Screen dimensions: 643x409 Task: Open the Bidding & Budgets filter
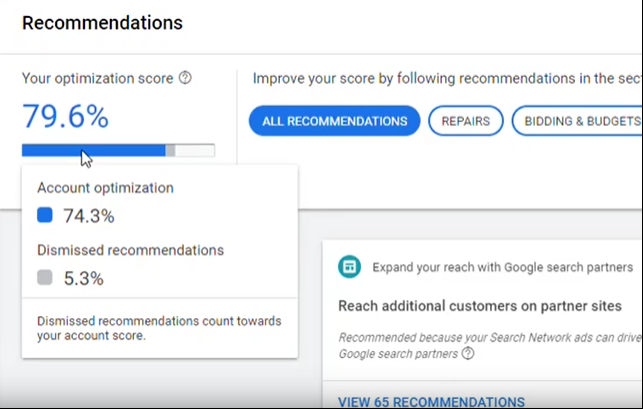(577, 121)
